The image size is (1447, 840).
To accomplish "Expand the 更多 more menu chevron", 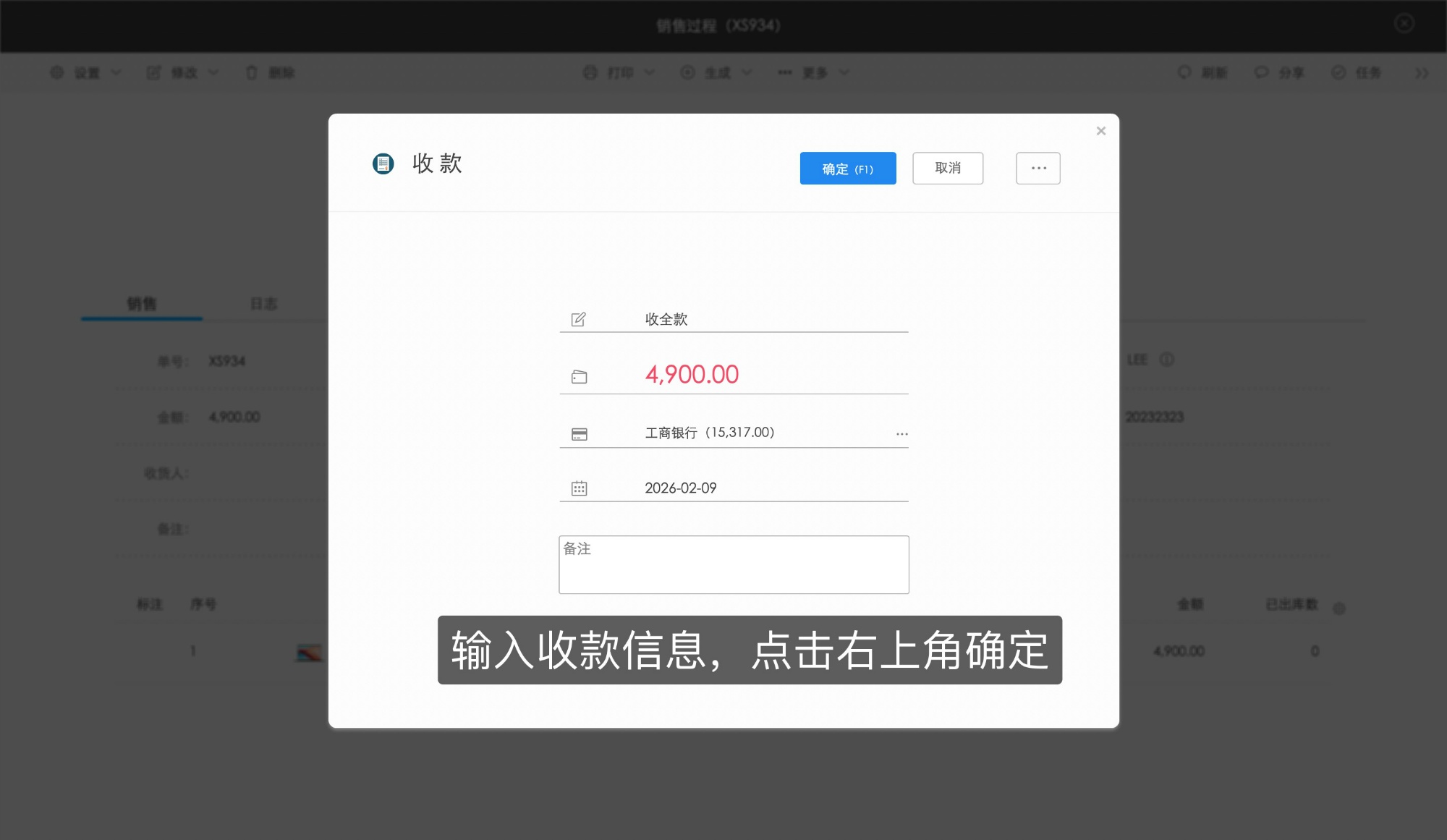I will [x=844, y=72].
